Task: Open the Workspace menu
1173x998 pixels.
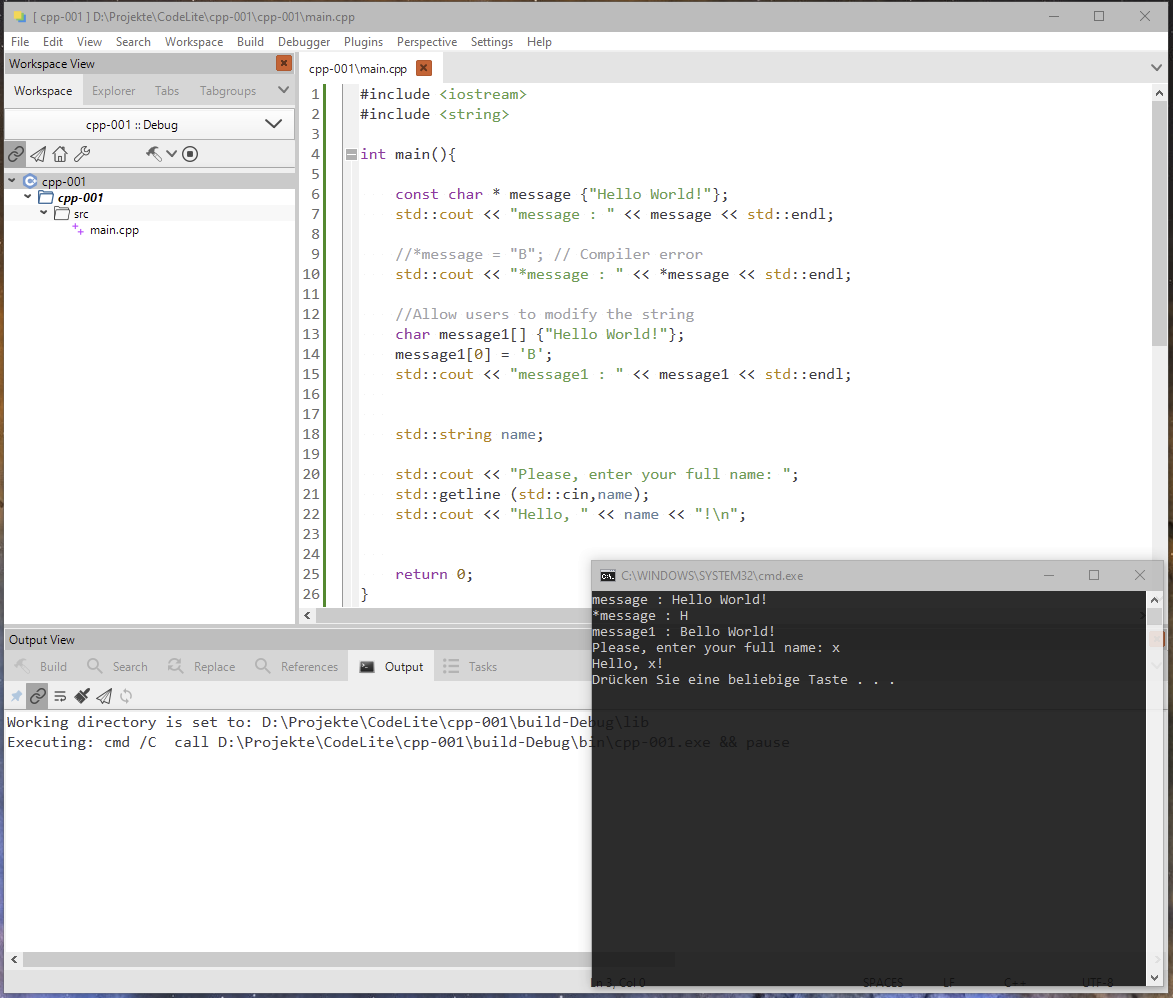Action: pyautogui.click(x=194, y=42)
